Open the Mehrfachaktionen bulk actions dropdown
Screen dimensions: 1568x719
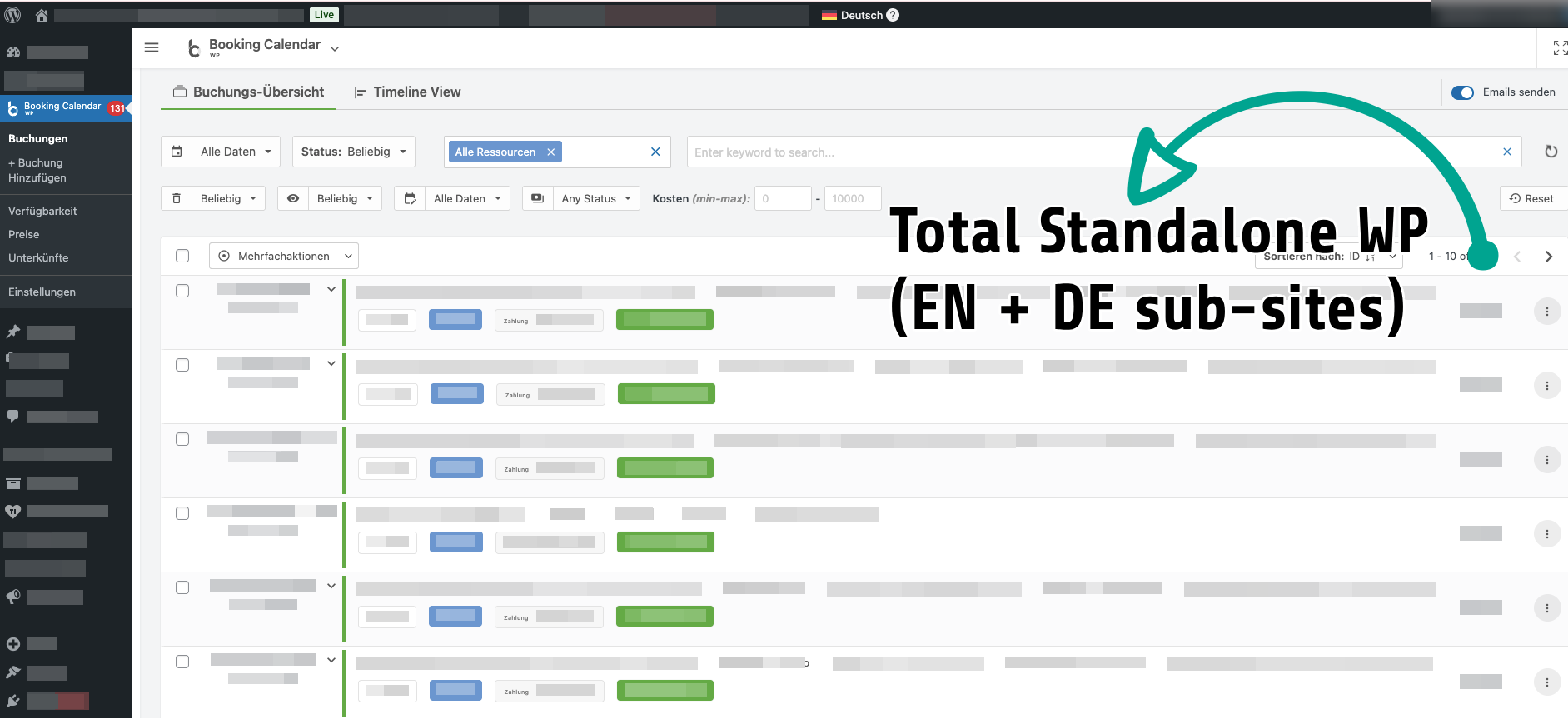tap(284, 256)
